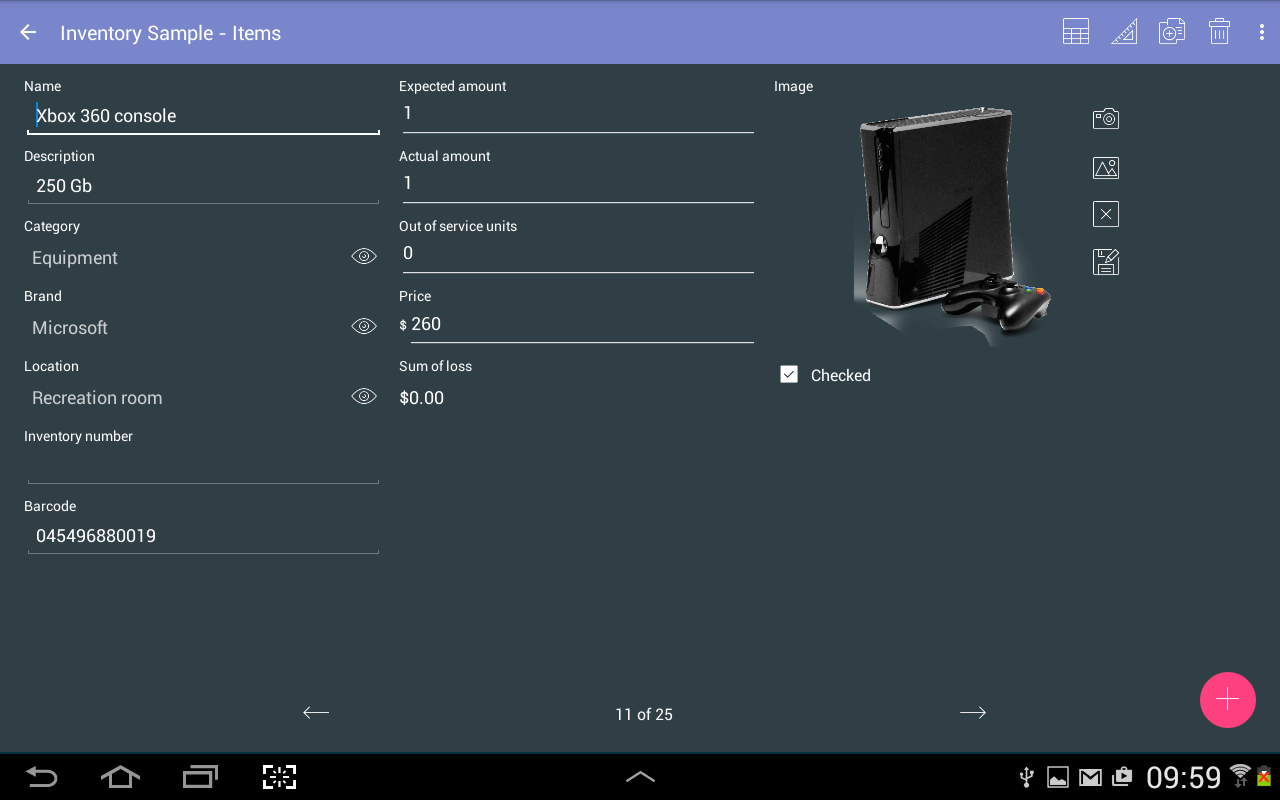Add new item with the pink plus button

pyautogui.click(x=1228, y=700)
